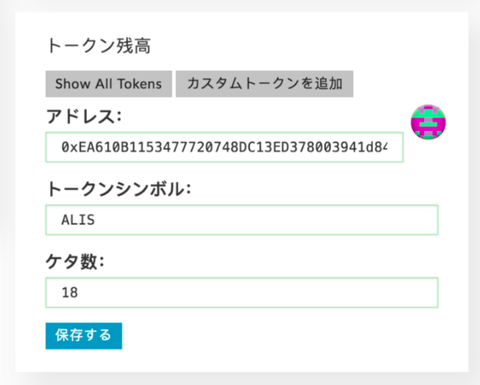Place cursor after the 18 decimals value
This screenshot has height=385, width=480.
pyautogui.click(x=78, y=292)
